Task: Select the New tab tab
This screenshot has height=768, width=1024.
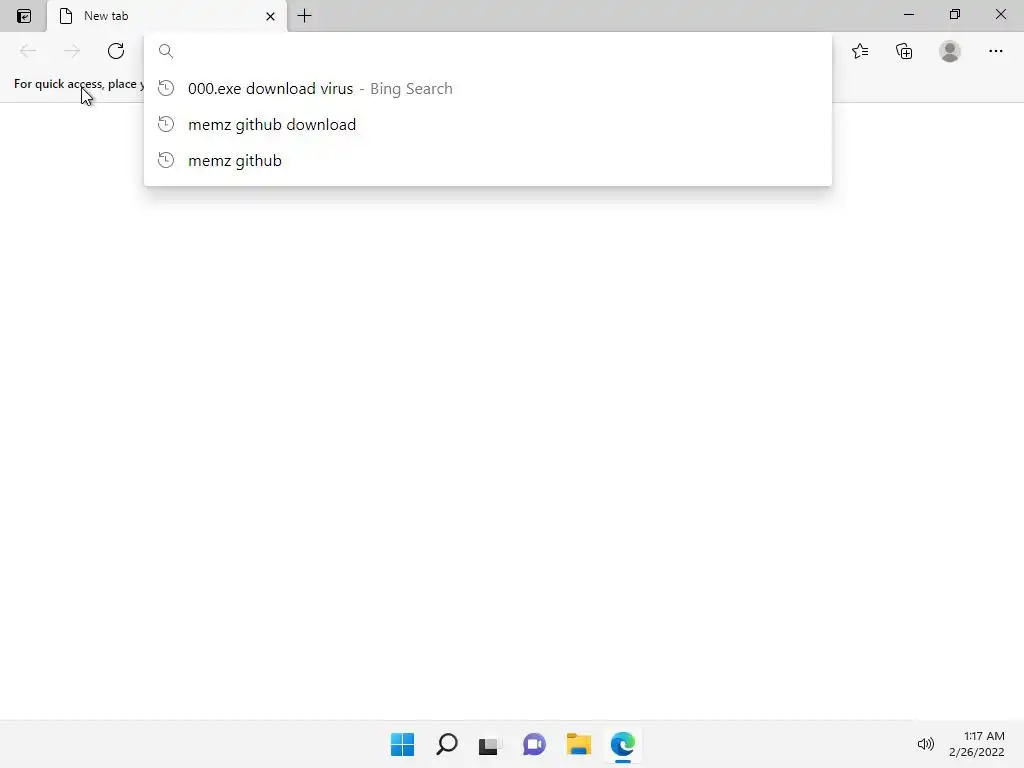Action: tap(167, 16)
